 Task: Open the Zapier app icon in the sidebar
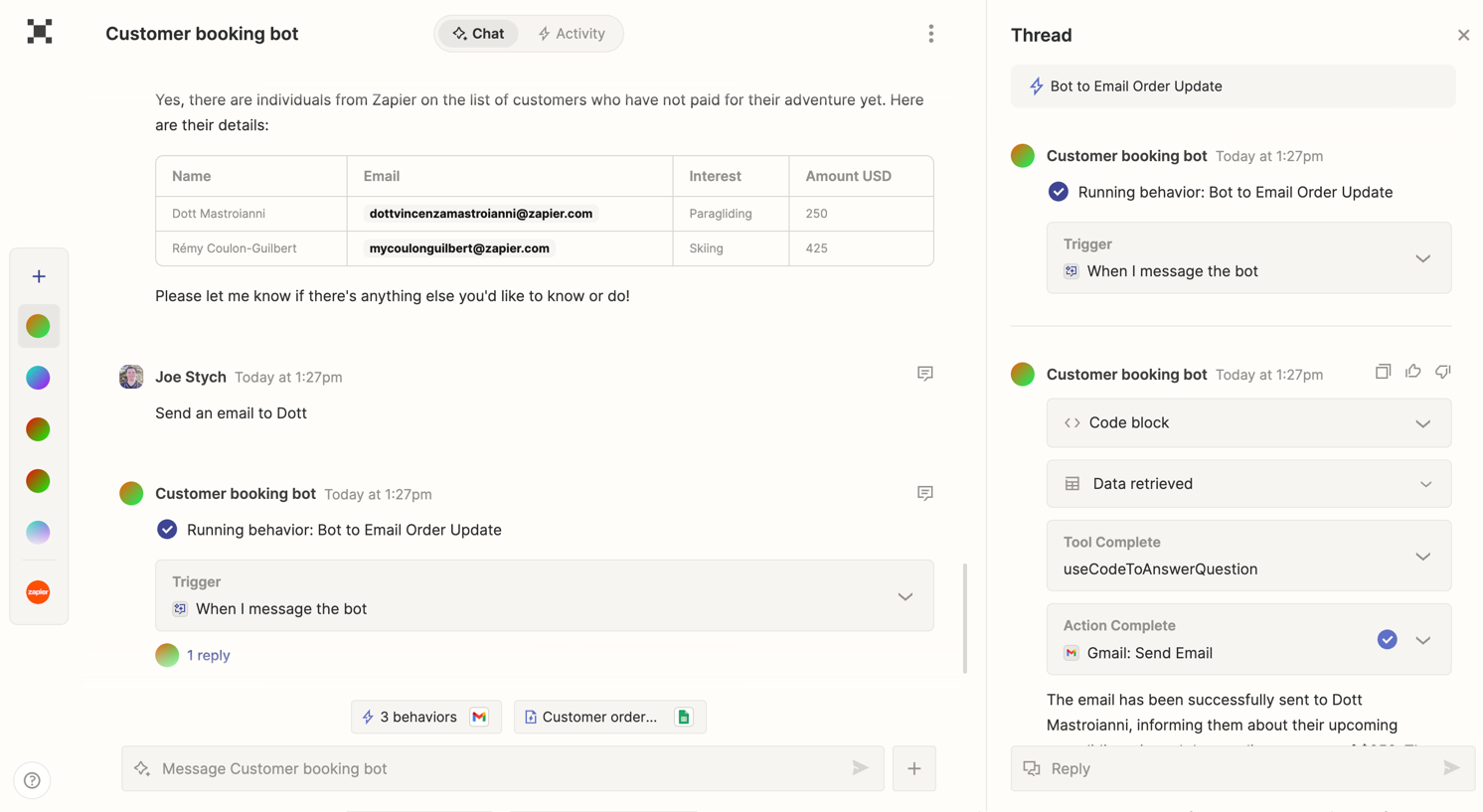click(x=38, y=591)
